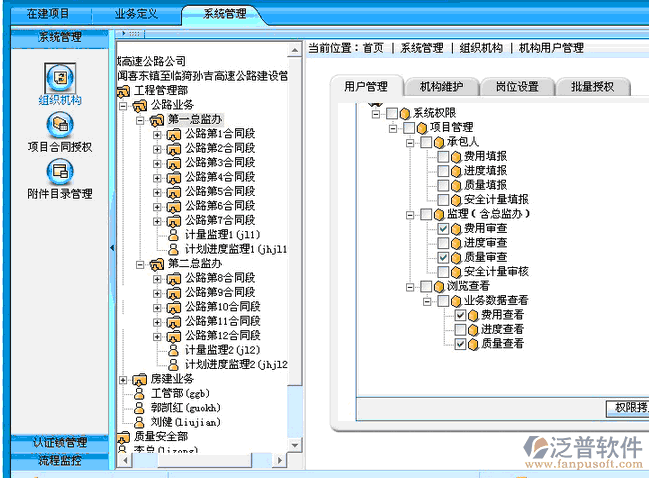Image resolution: width=653 pixels, height=480 pixels.
Task: Check the 质量查看 checkbox
Action: [x=460, y=344]
